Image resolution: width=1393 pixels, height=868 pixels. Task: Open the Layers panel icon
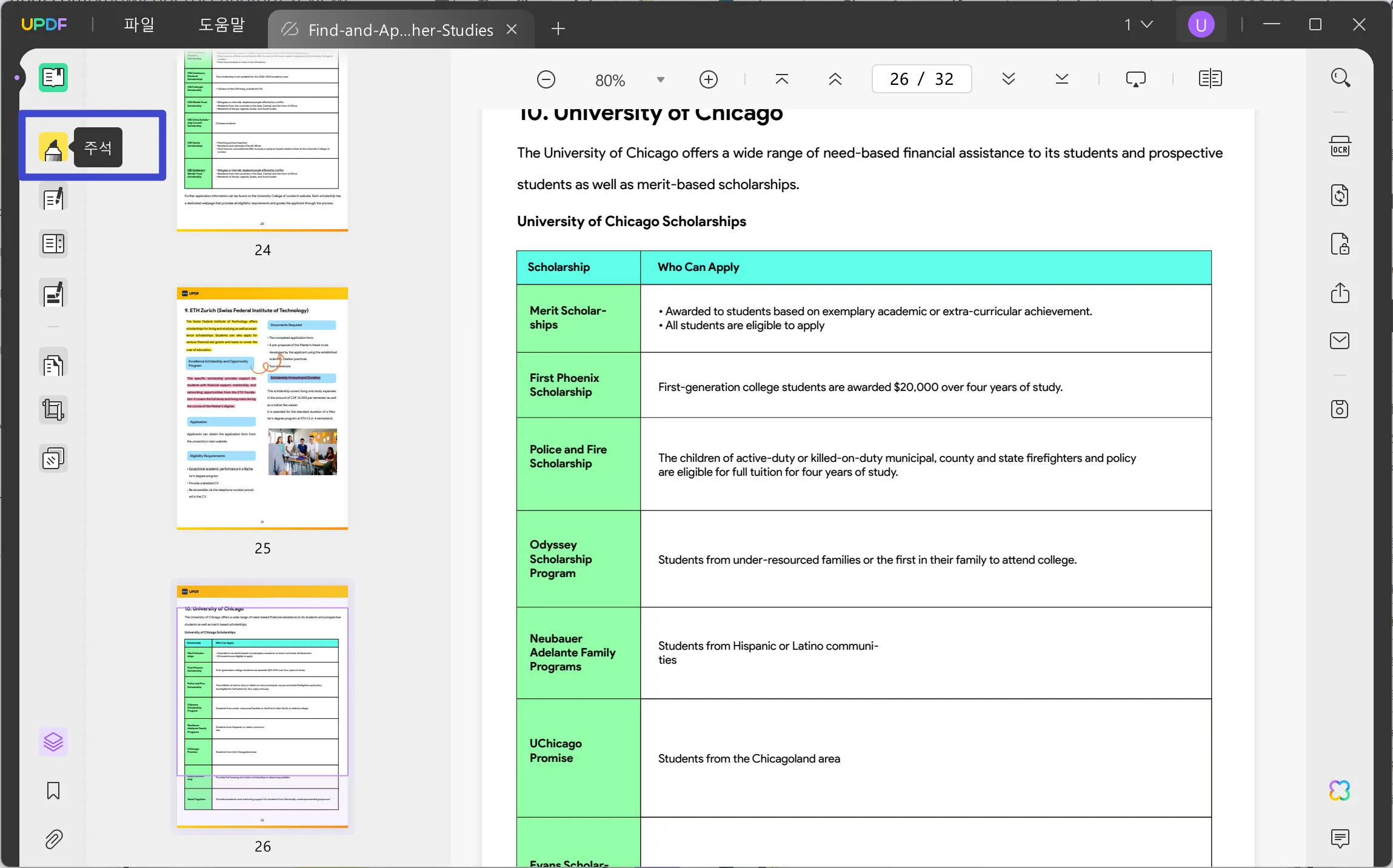(53, 741)
